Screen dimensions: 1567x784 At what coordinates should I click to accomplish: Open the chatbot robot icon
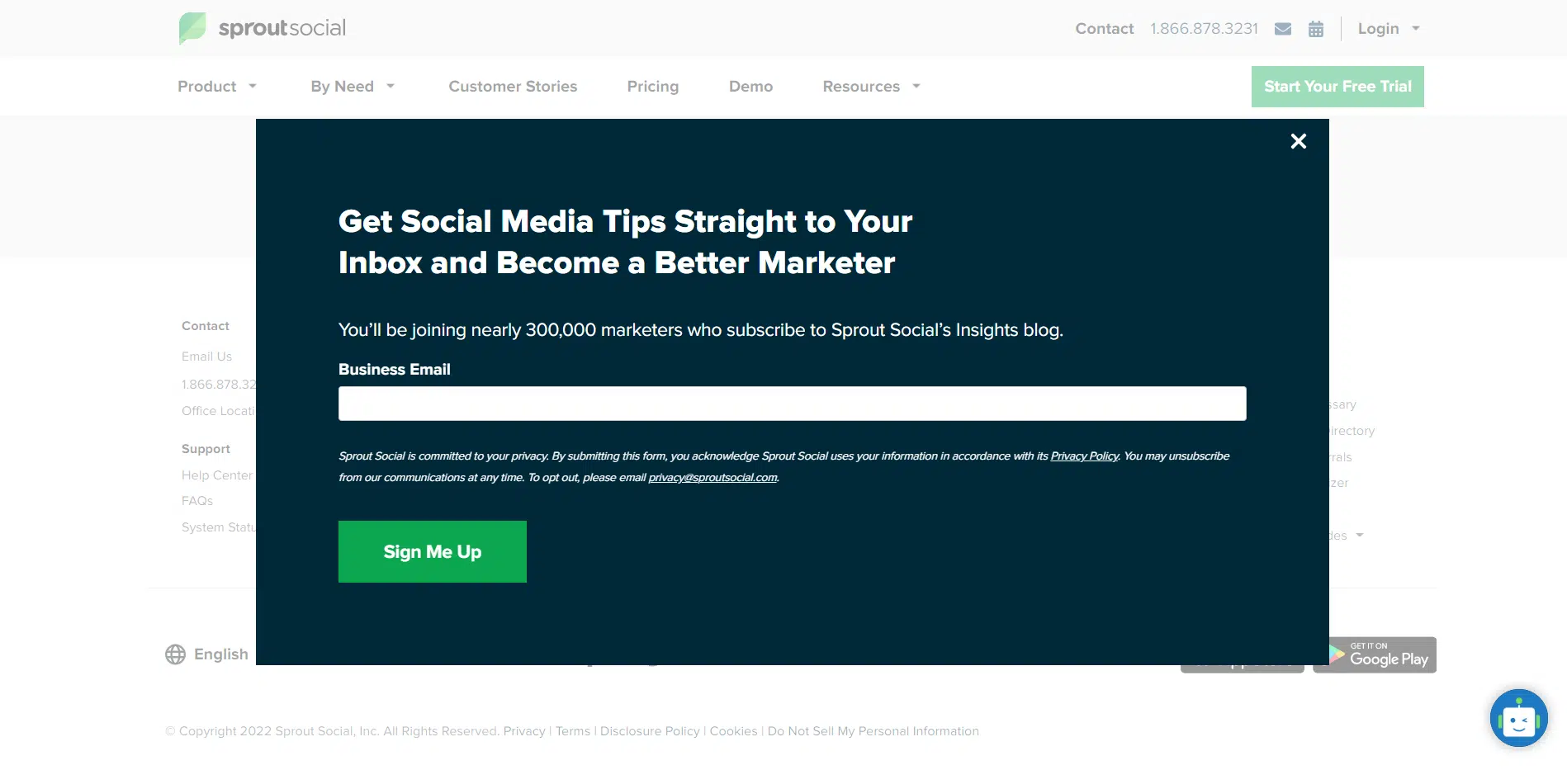click(x=1519, y=718)
